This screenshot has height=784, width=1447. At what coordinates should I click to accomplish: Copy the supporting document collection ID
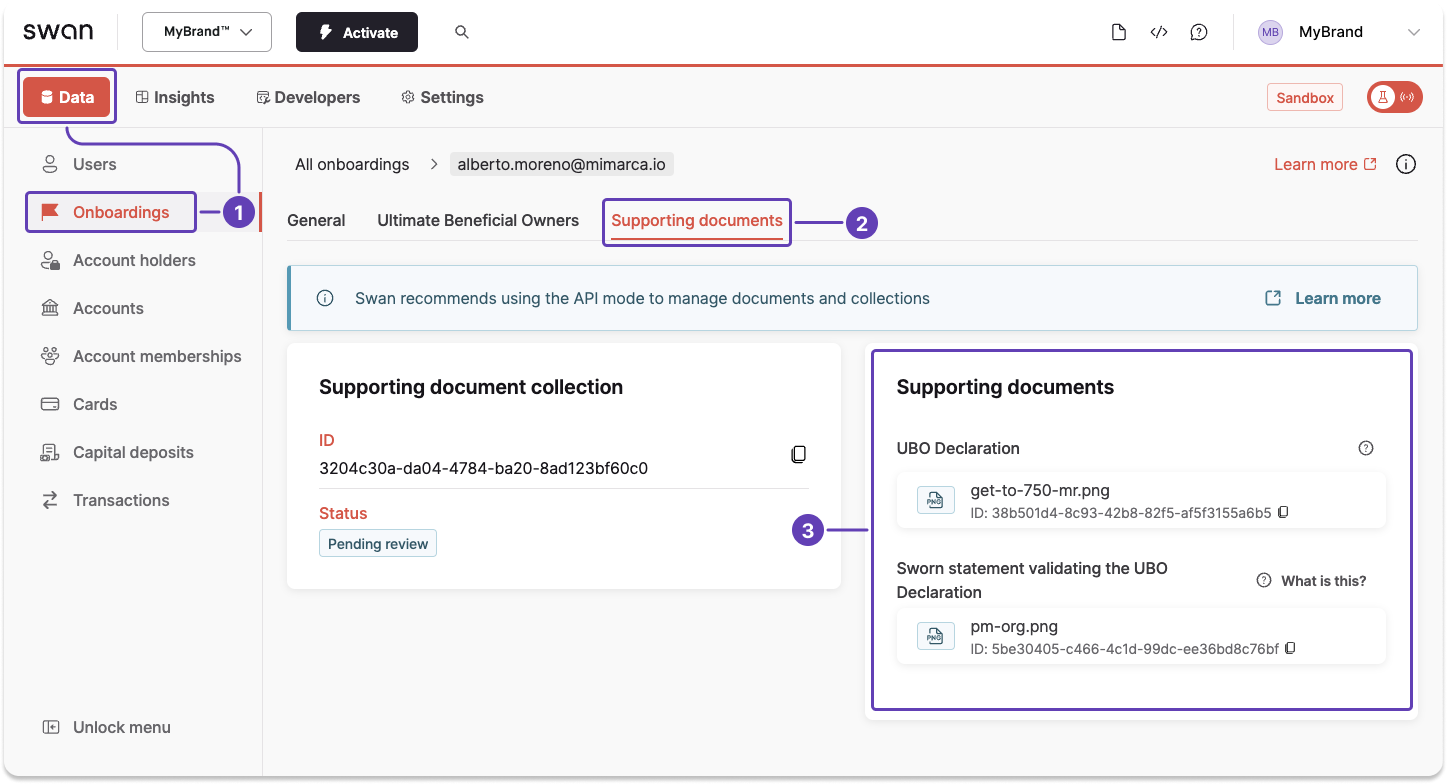pos(798,453)
